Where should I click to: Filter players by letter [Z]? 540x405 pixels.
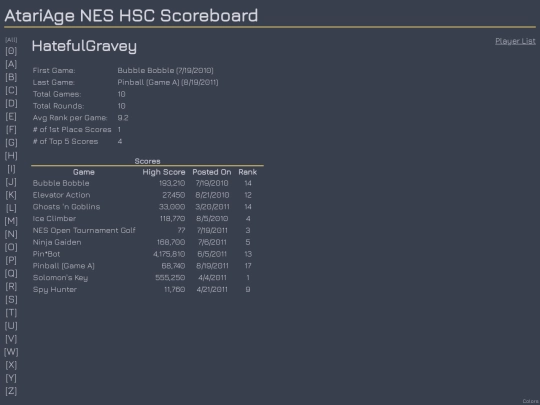(x=11, y=391)
